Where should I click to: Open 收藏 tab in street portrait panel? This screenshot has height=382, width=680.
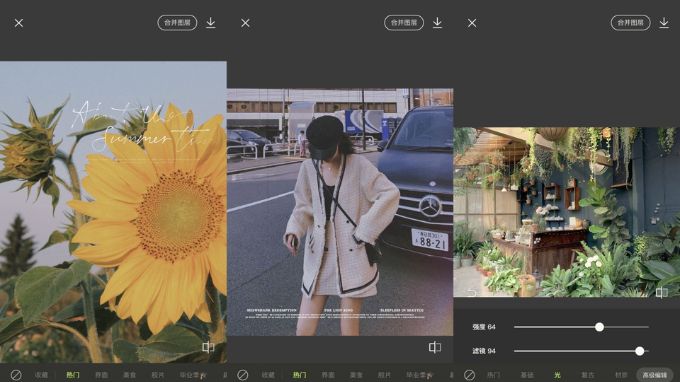pos(268,375)
